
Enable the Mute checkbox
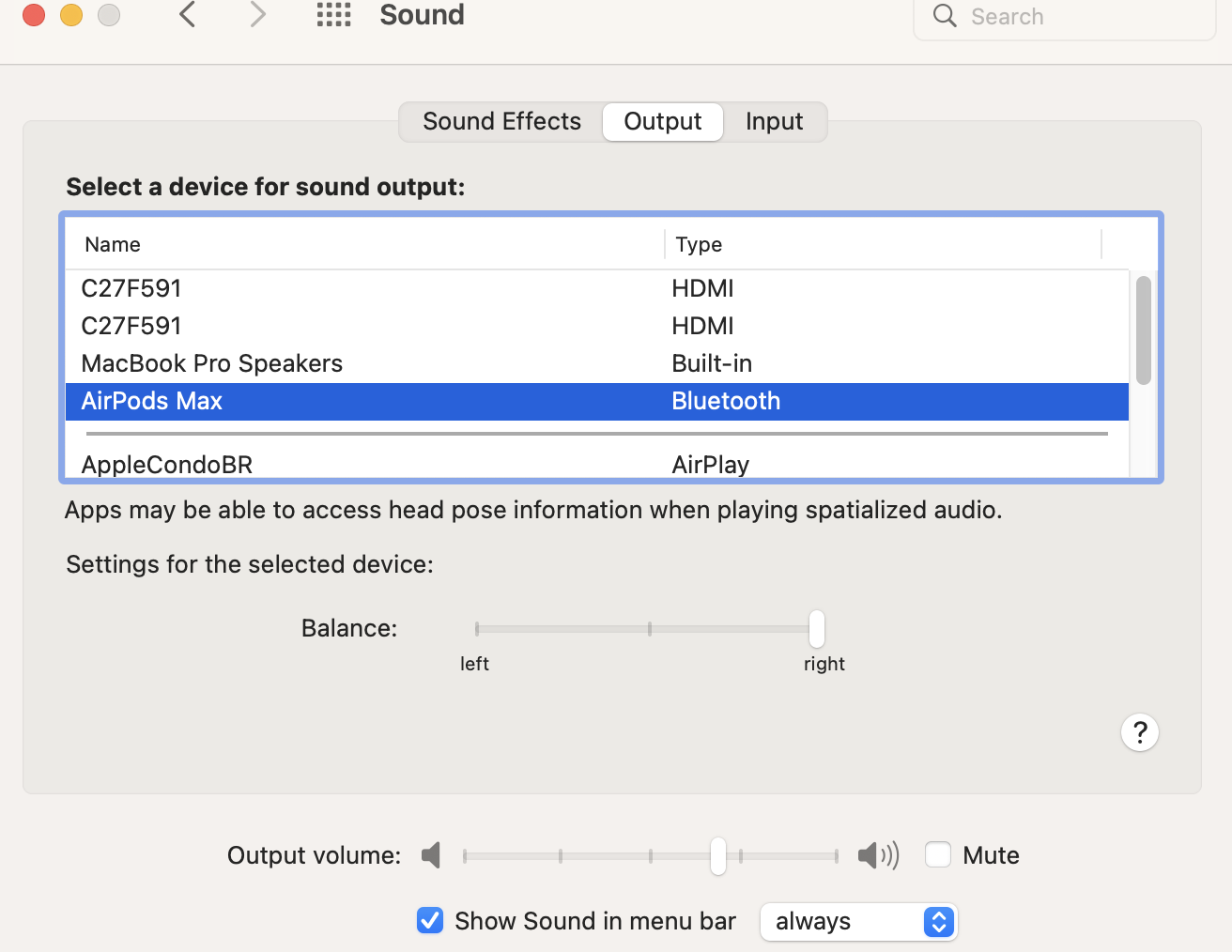938,854
